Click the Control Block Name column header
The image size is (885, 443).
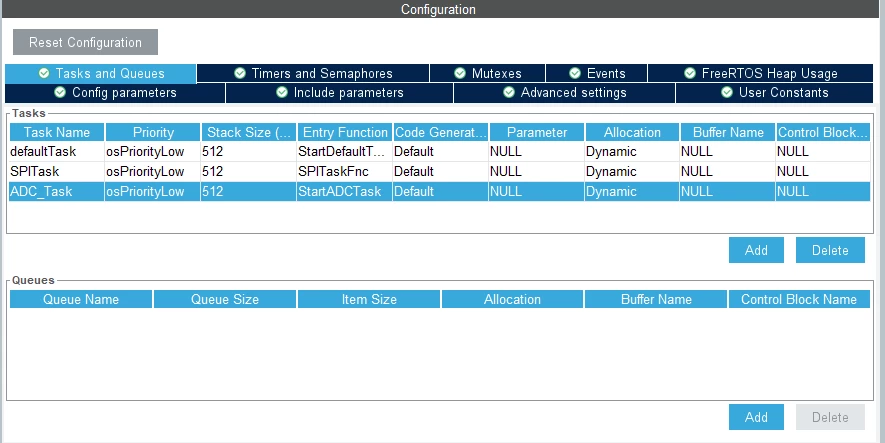[799, 300]
